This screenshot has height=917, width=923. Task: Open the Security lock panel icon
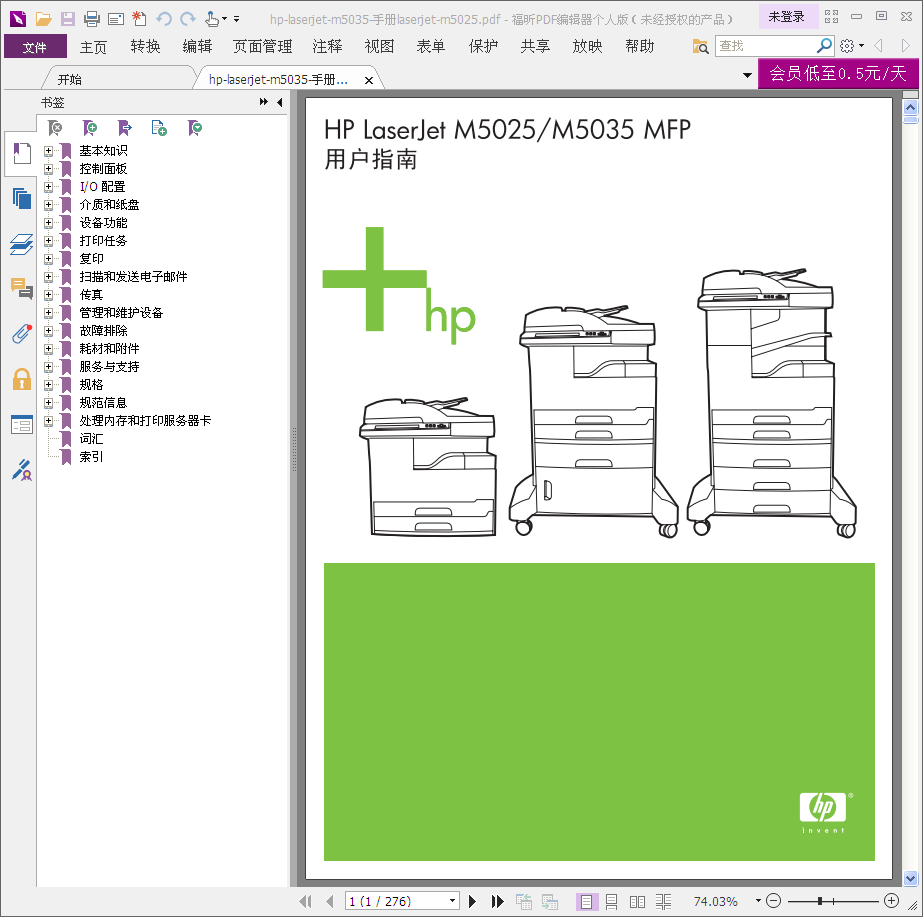pyautogui.click(x=22, y=379)
